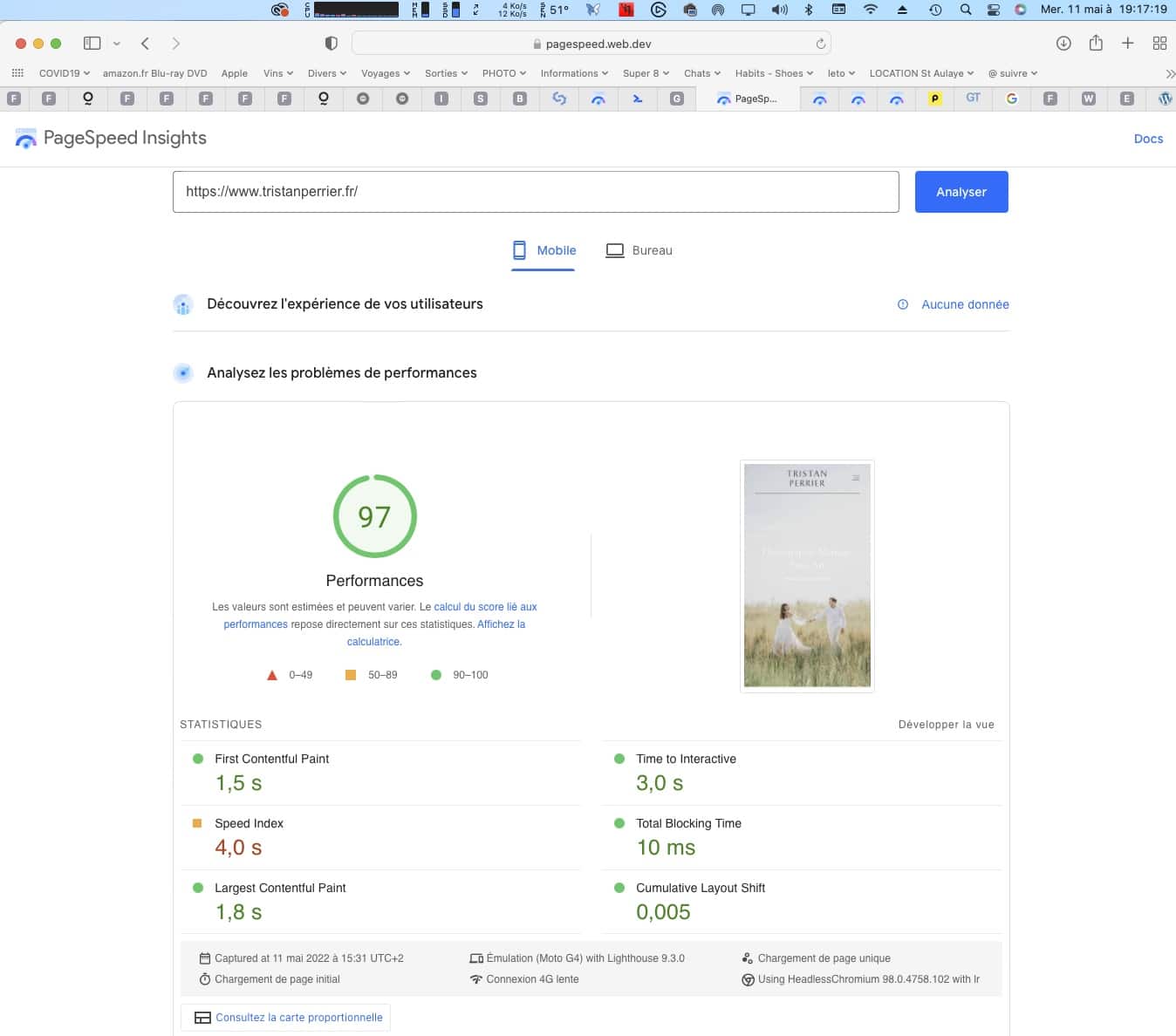Expand the LOCATION St Aulaye folder
The width and height of the screenshot is (1176, 1036).
click(x=921, y=73)
